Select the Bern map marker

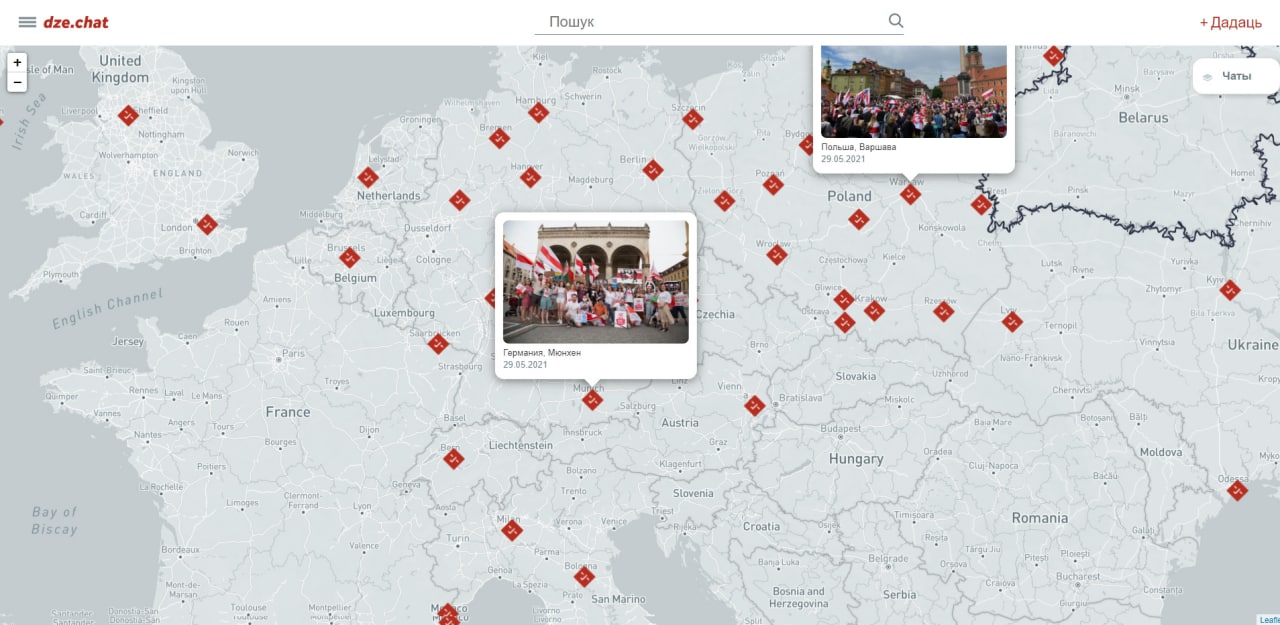point(454,458)
